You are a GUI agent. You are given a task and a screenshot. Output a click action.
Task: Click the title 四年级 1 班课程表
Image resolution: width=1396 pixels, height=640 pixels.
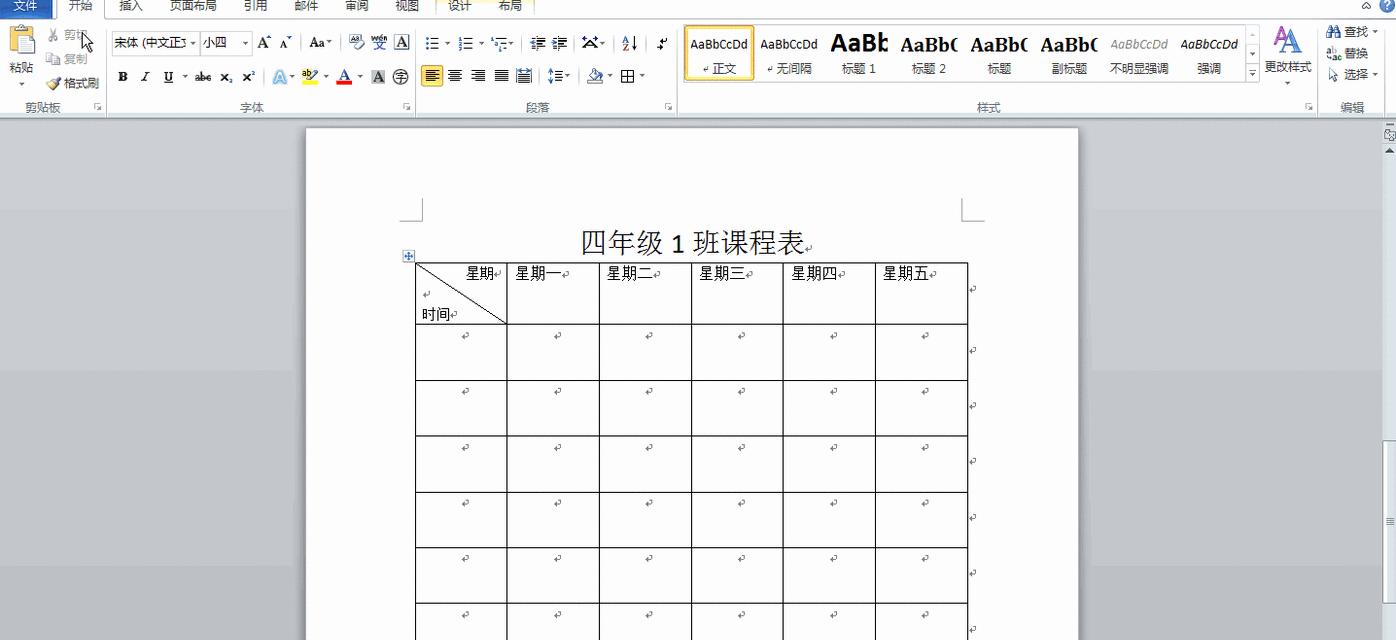tap(693, 243)
